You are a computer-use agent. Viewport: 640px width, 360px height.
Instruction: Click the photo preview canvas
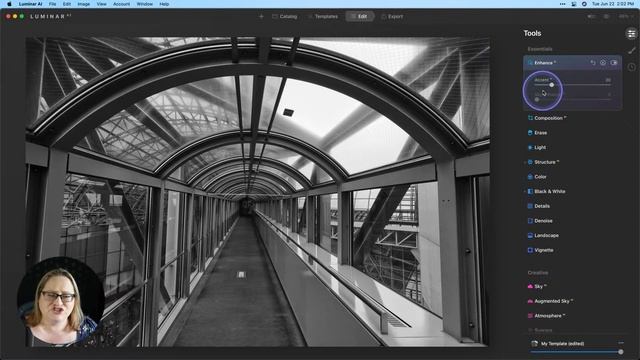tap(258, 192)
